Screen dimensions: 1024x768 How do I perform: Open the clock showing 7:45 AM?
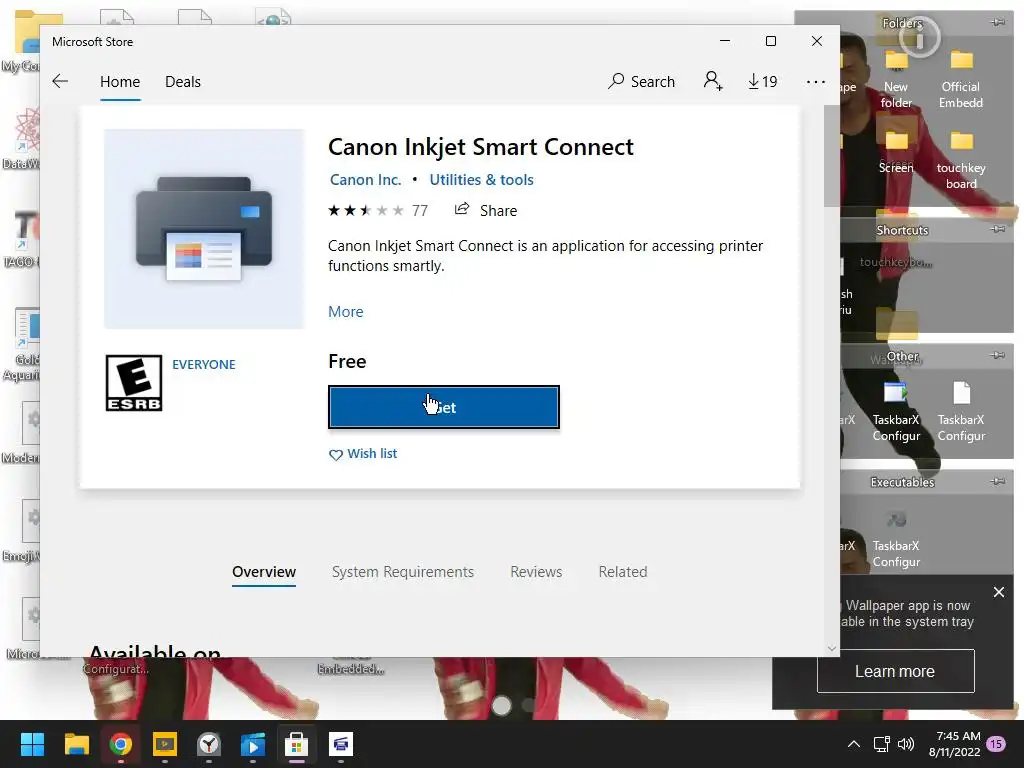955,744
